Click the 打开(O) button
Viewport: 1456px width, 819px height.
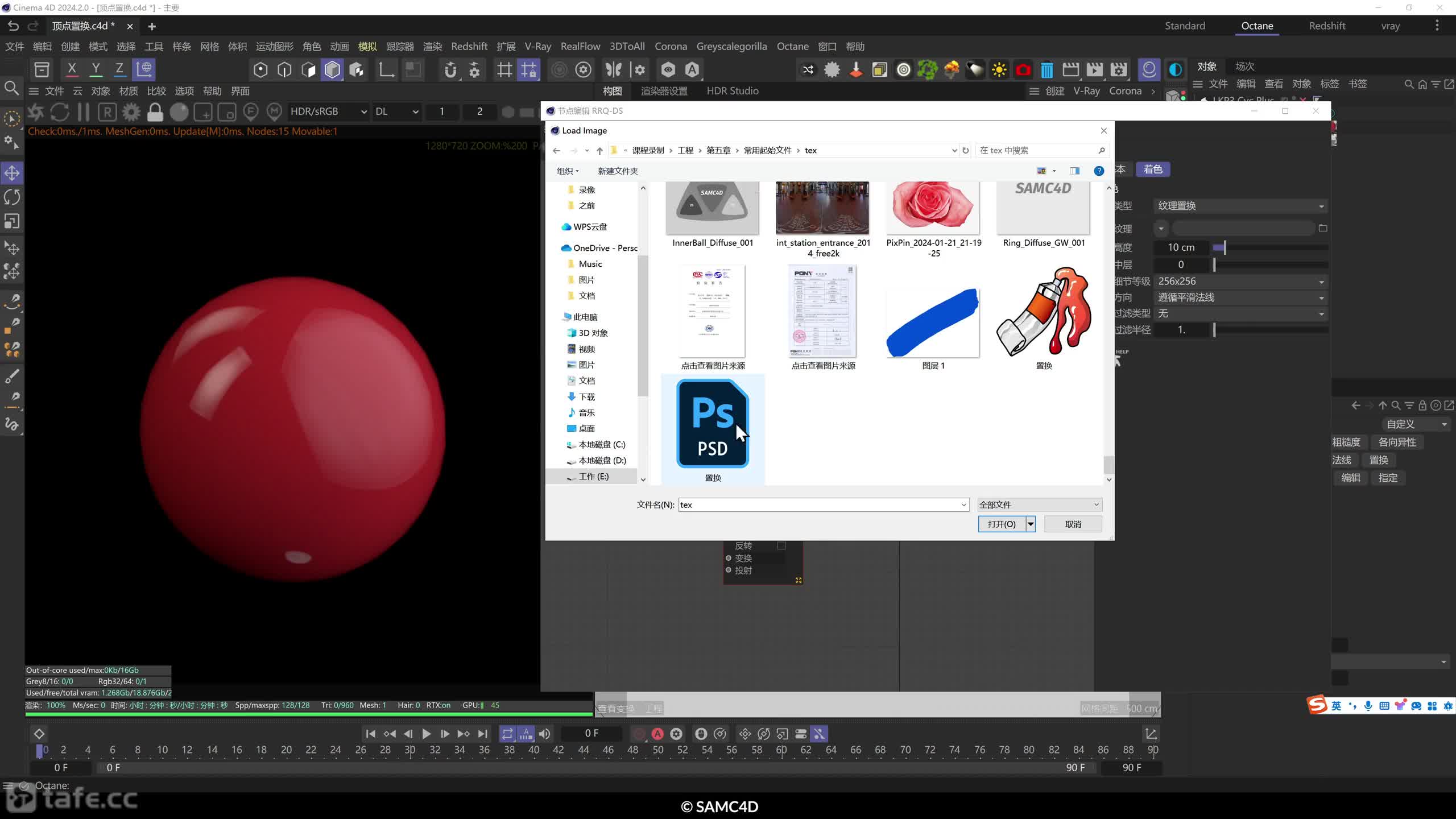[x=1002, y=524]
